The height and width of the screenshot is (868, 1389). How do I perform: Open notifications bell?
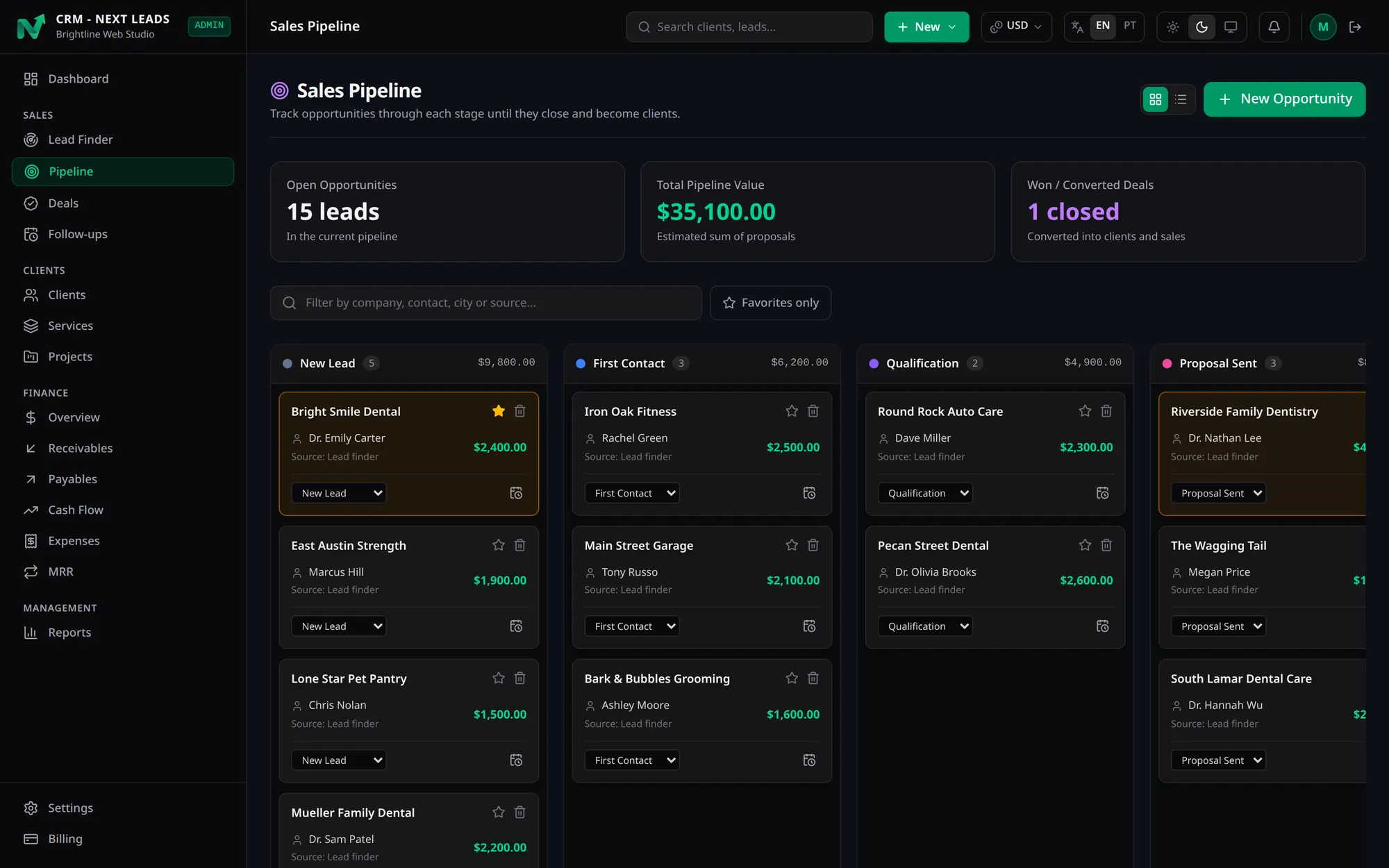tap(1274, 27)
